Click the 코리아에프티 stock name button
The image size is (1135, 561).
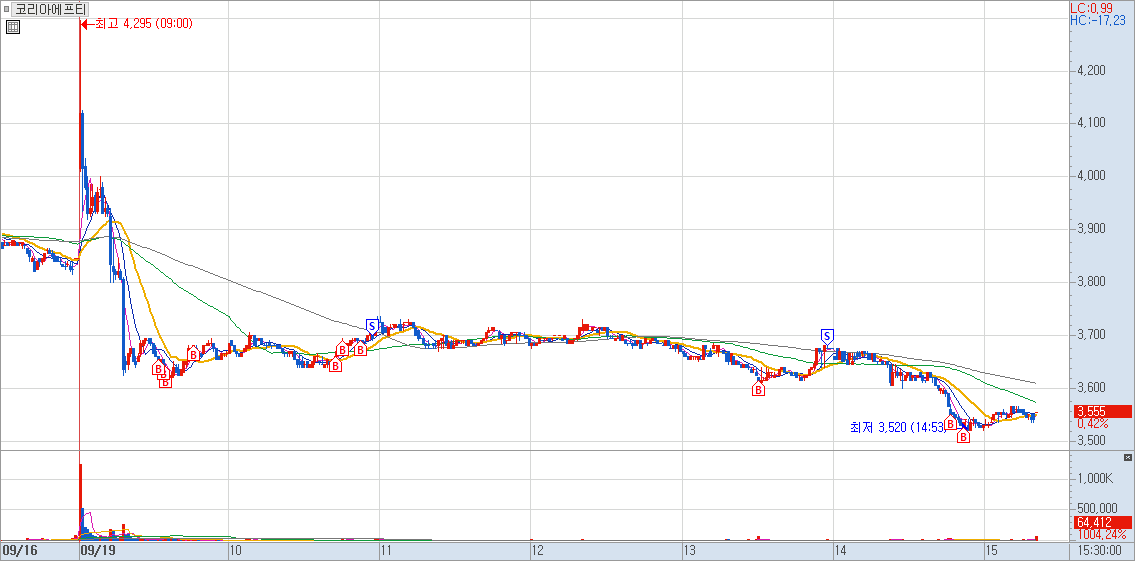click(50, 9)
